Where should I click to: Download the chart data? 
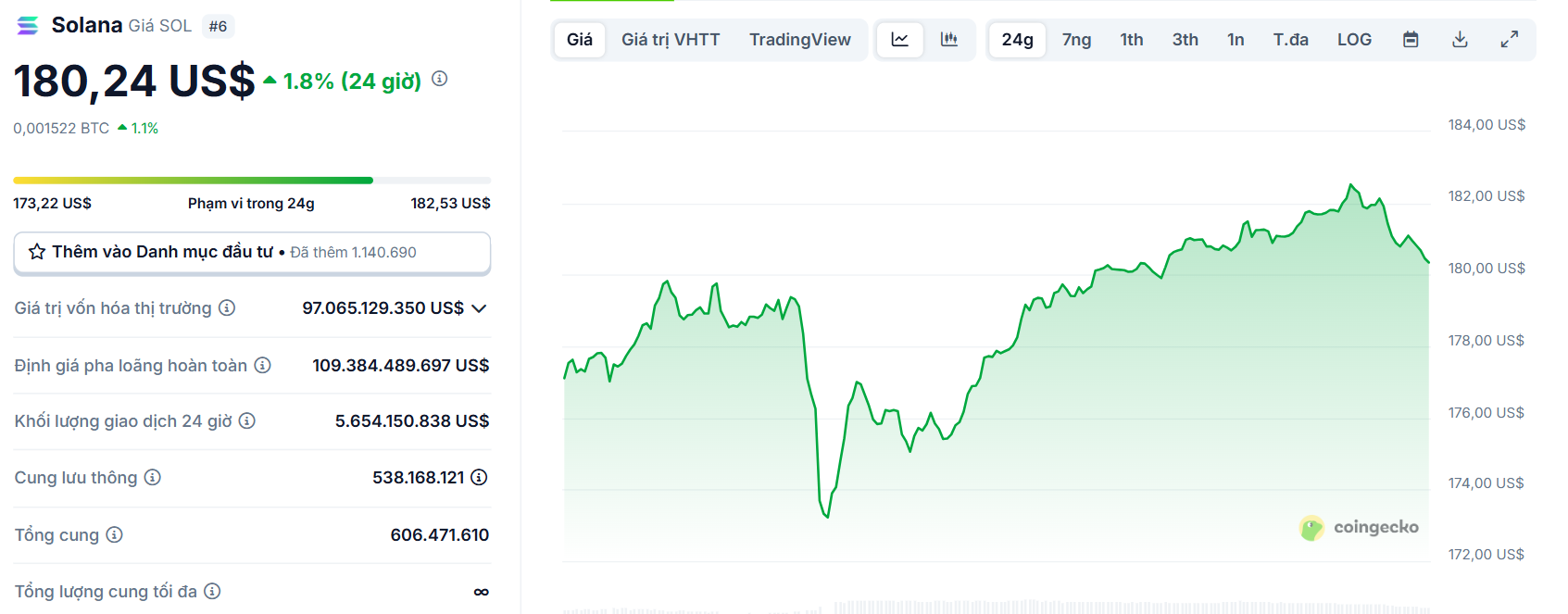pyautogui.click(x=1460, y=40)
